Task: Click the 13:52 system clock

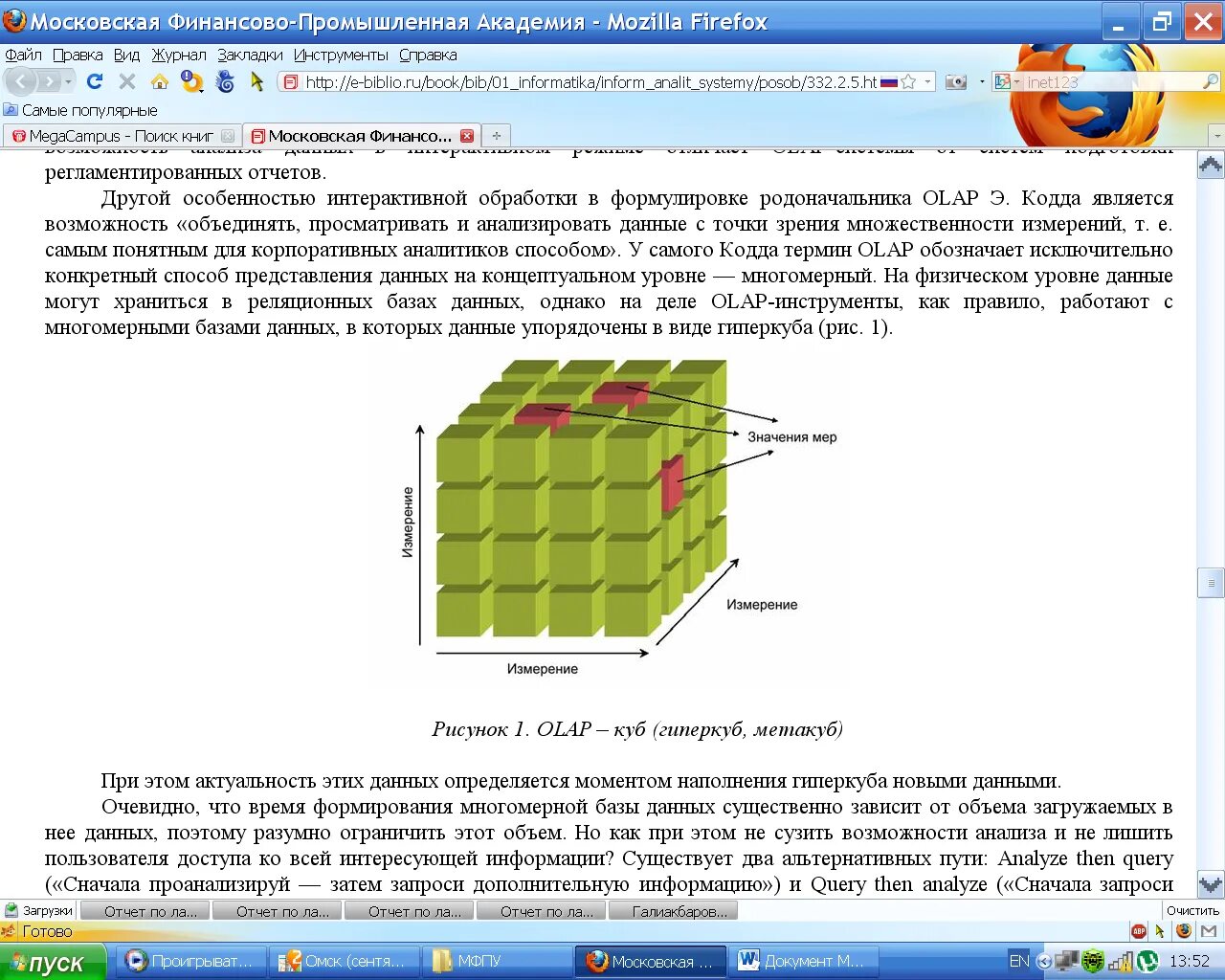Action: click(1190, 961)
